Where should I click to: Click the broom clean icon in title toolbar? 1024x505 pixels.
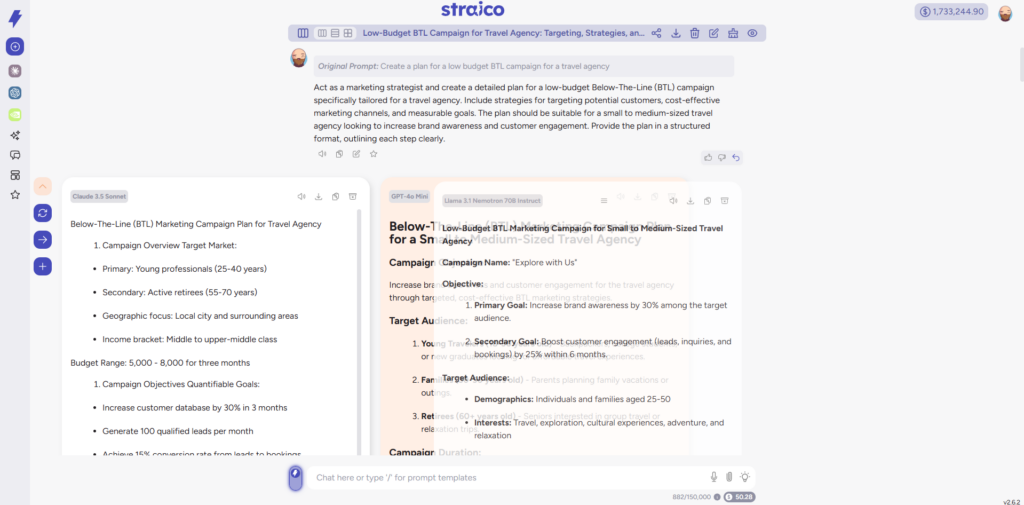pos(733,33)
